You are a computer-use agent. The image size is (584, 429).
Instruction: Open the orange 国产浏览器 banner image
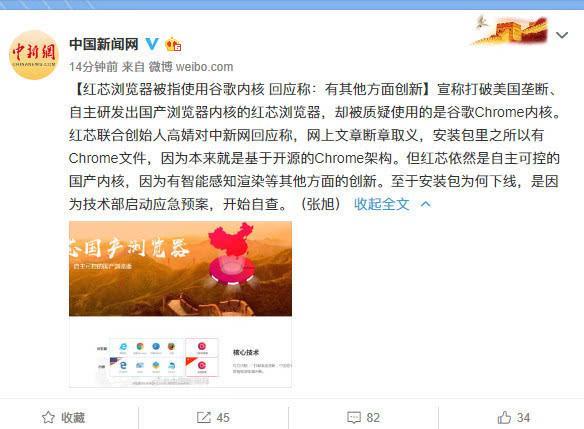pos(180,269)
